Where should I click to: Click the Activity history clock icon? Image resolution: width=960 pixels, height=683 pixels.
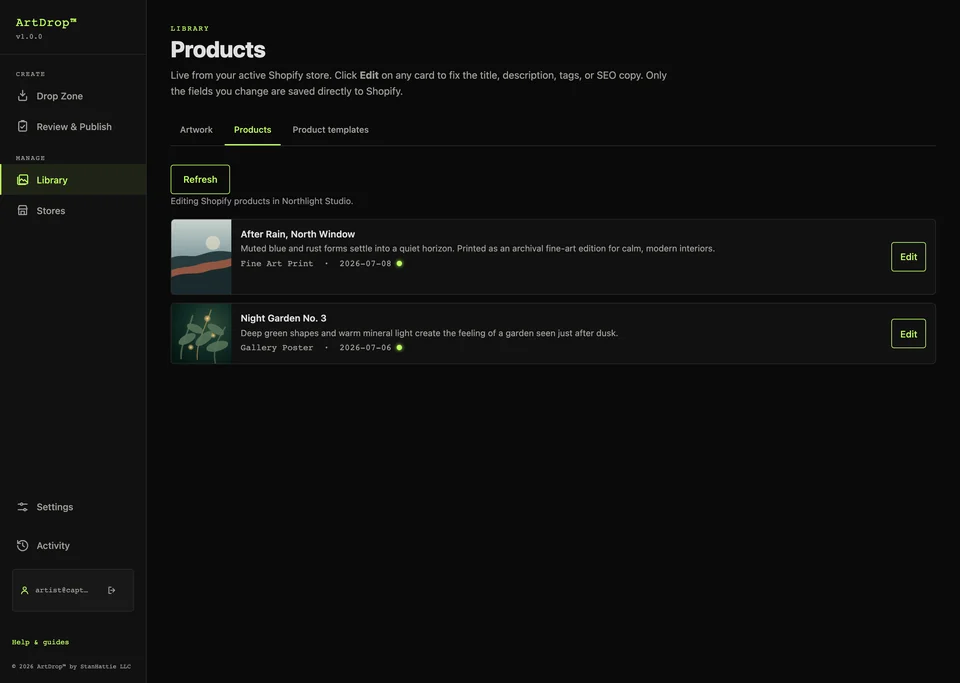coord(23,545)
